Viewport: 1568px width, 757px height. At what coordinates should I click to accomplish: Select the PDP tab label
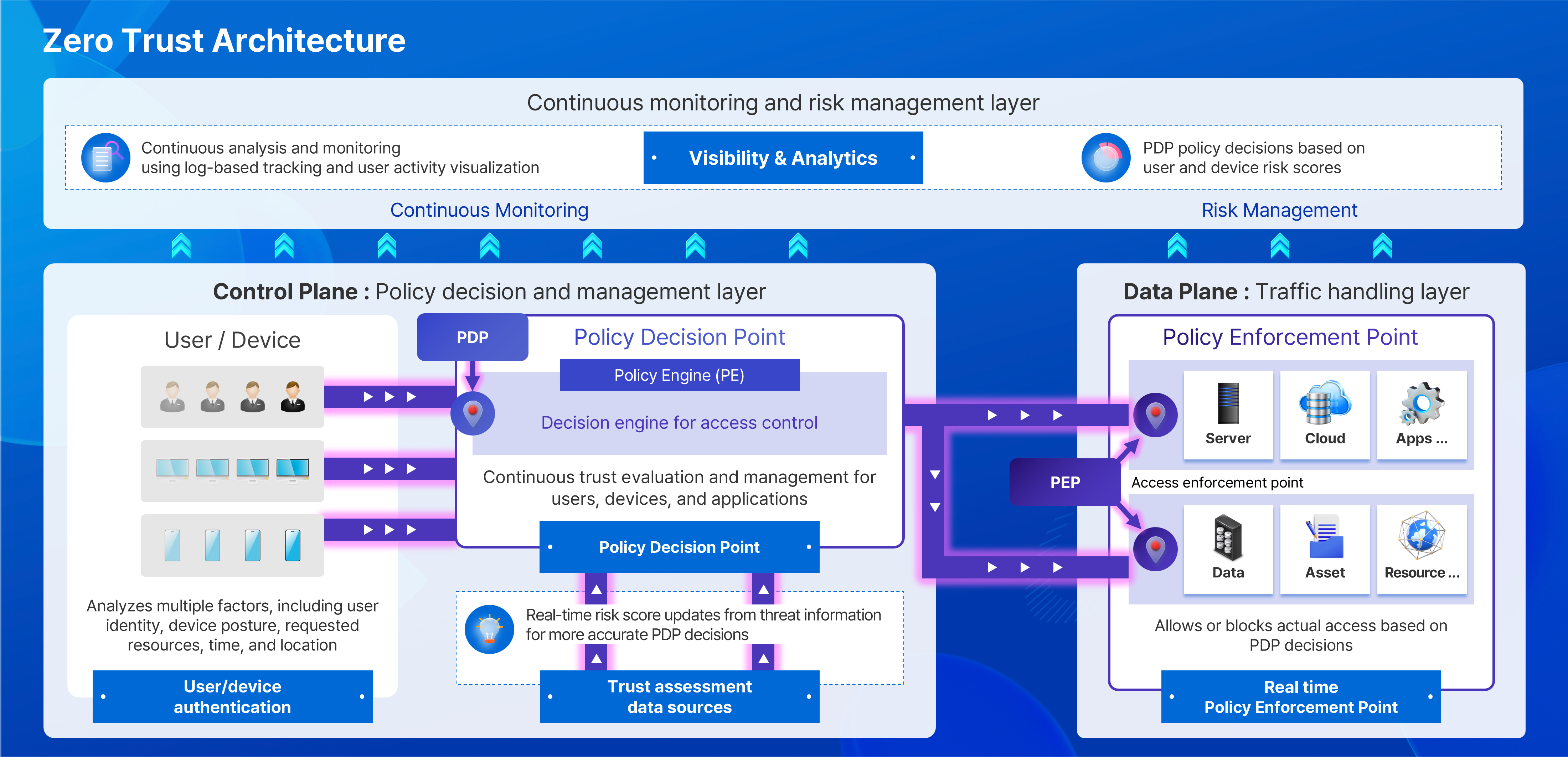coord(472,337)
